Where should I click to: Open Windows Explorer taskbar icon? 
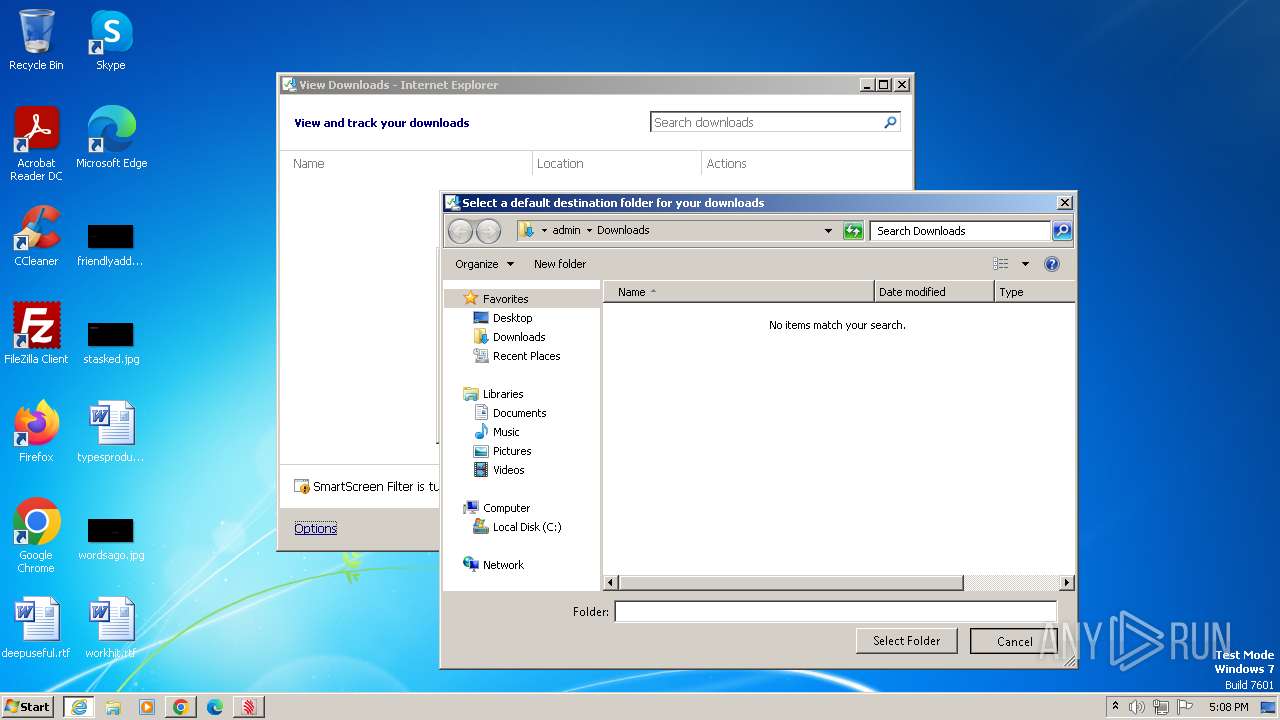[113, 707]
